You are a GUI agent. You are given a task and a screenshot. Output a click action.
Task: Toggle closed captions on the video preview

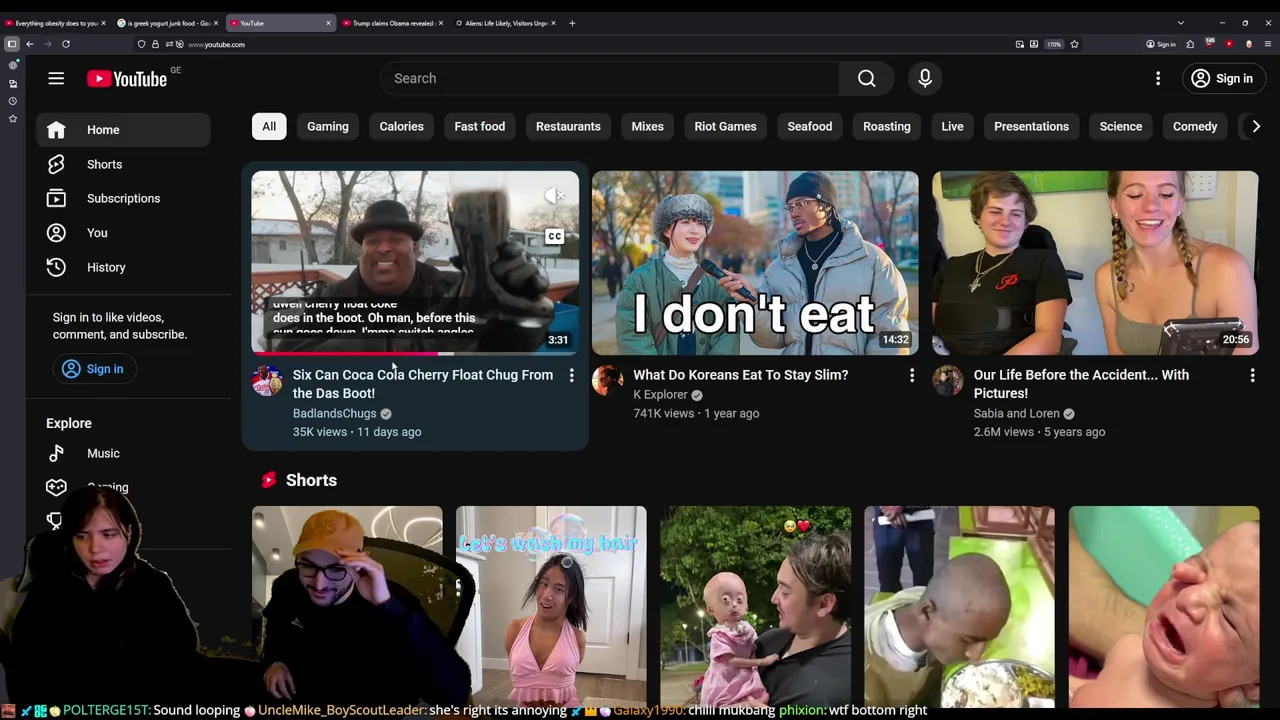(554, 236)
